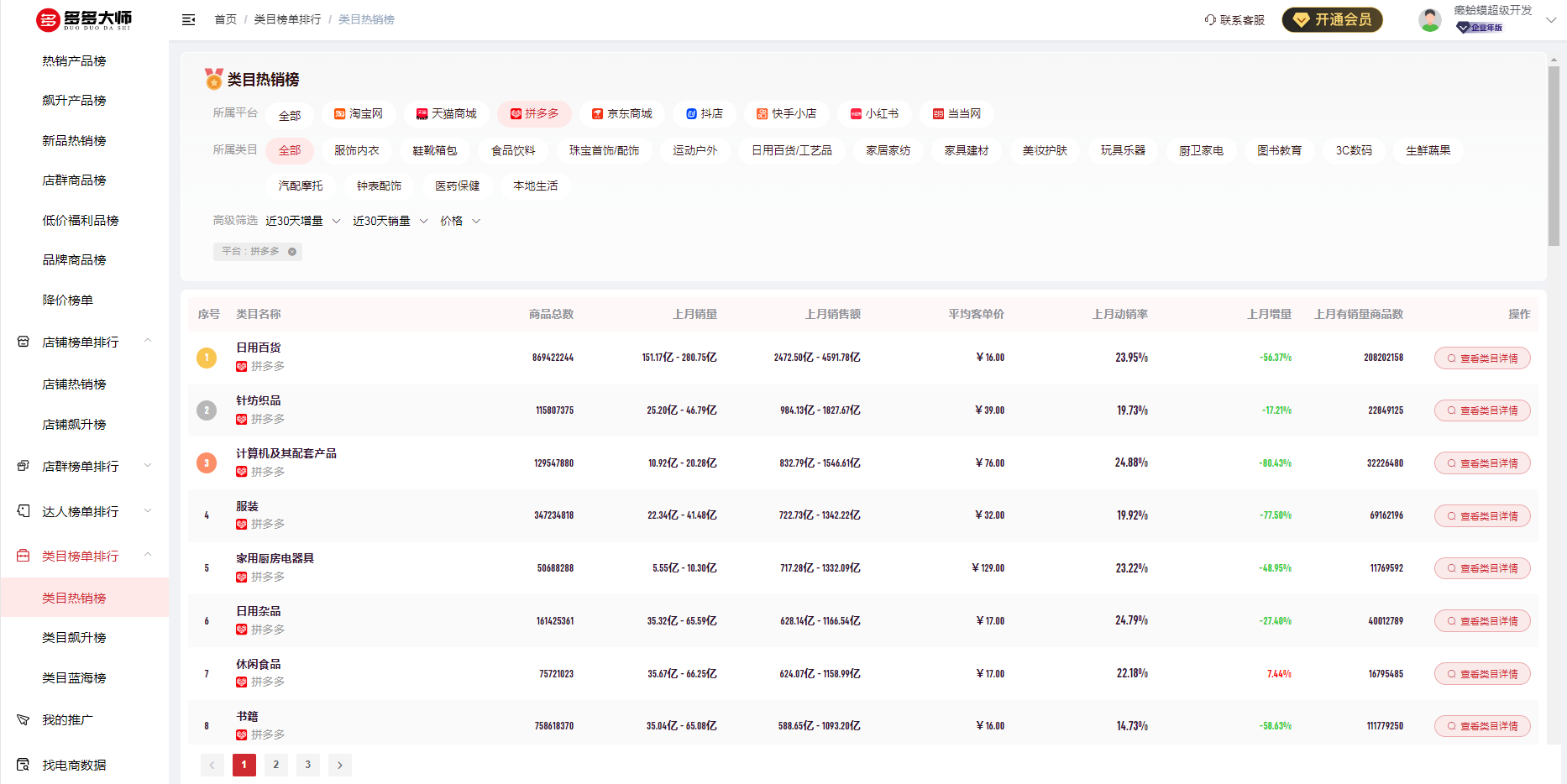This screenshot has width=1567, height=784.
Task: Open the user avatar picture
Action: [1430, 19]
